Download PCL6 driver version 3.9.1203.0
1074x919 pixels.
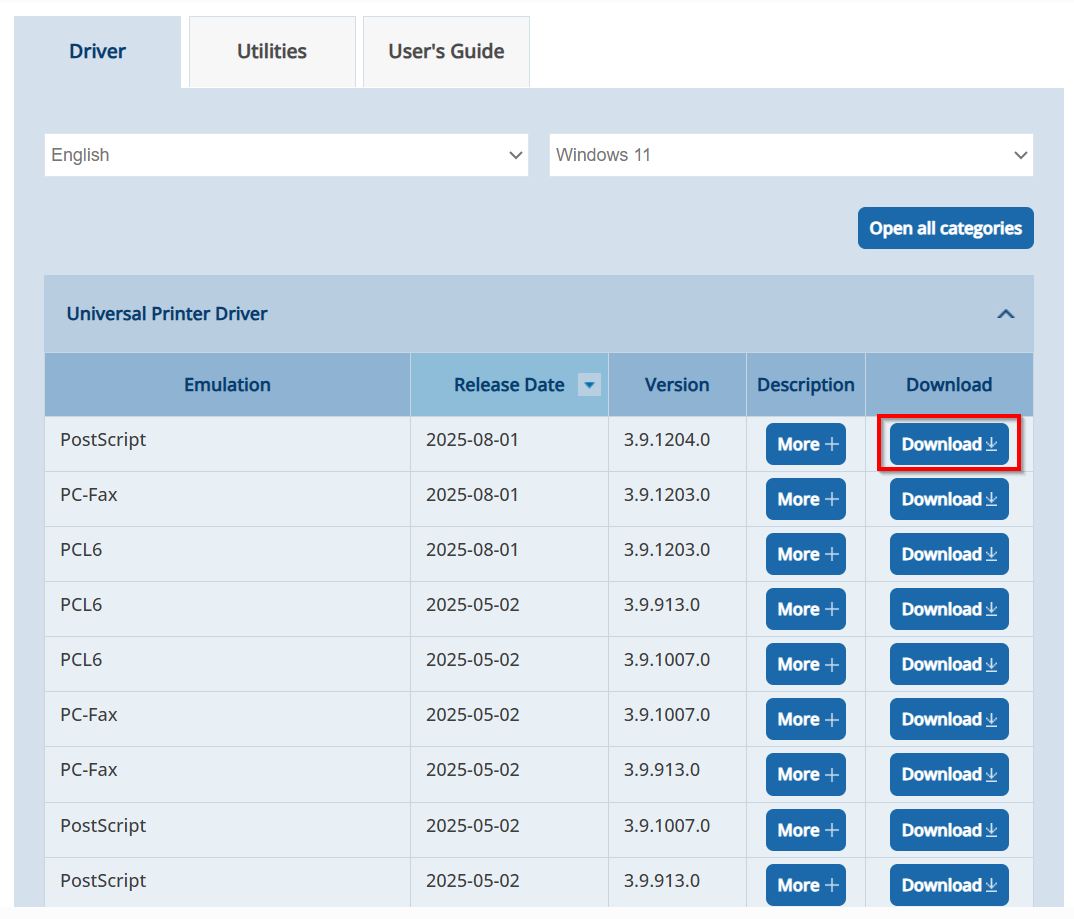pyautogui.click(x=948, y=554)
